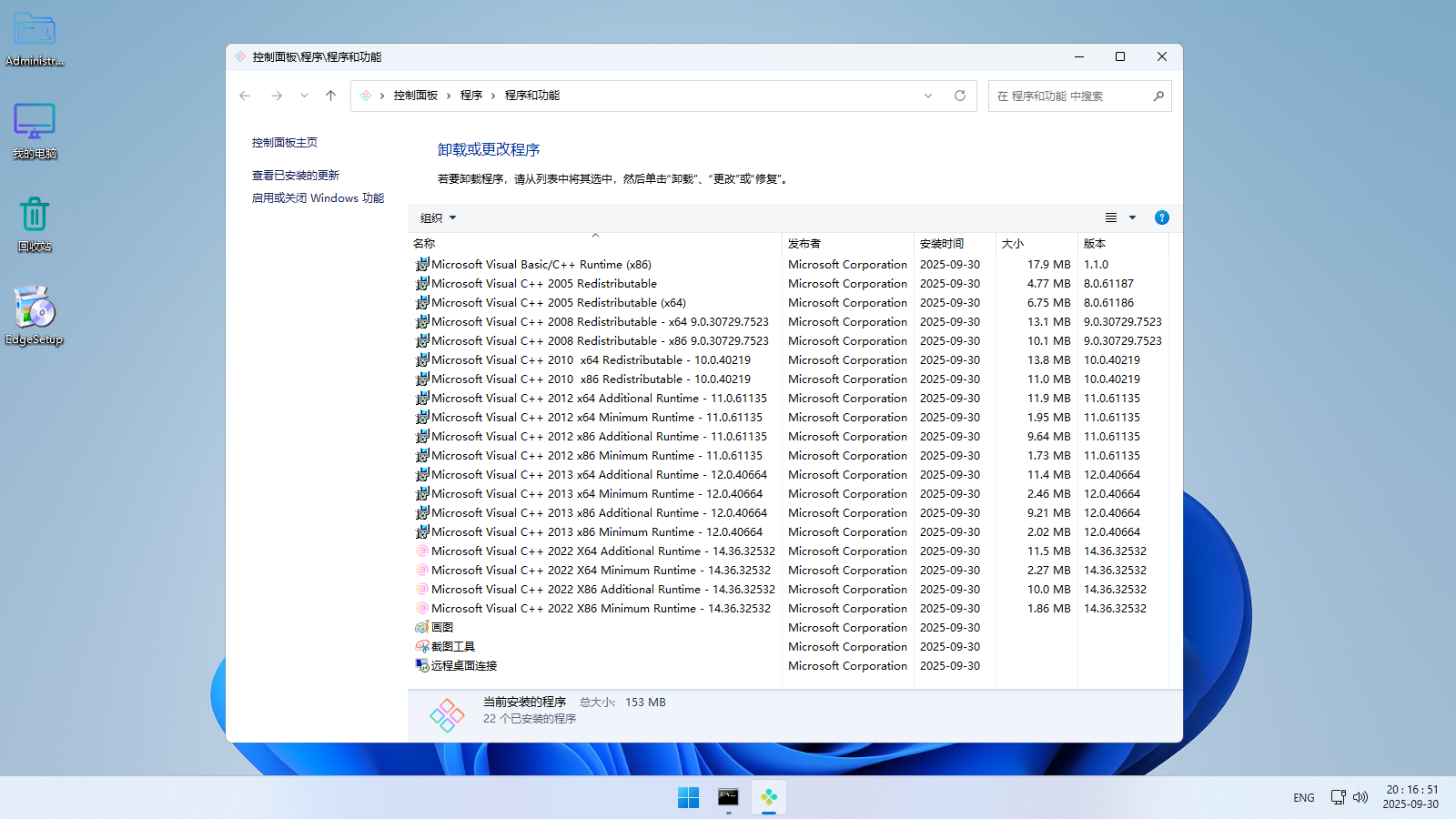
Task: Open 控制面板主页 link
Action: [285, 143]
